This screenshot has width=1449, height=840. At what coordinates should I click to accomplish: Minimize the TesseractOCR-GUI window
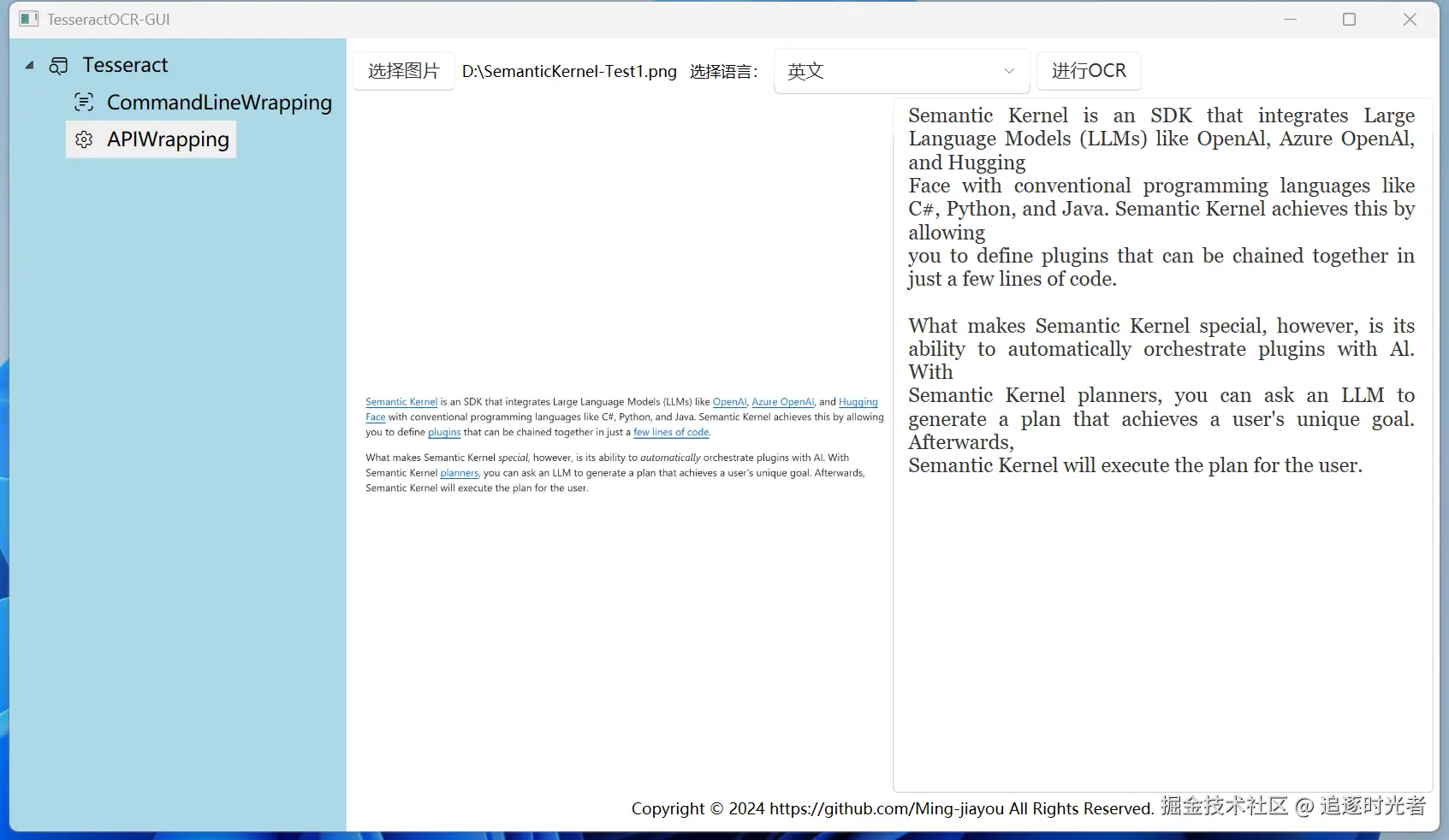tap(1291, 19)
